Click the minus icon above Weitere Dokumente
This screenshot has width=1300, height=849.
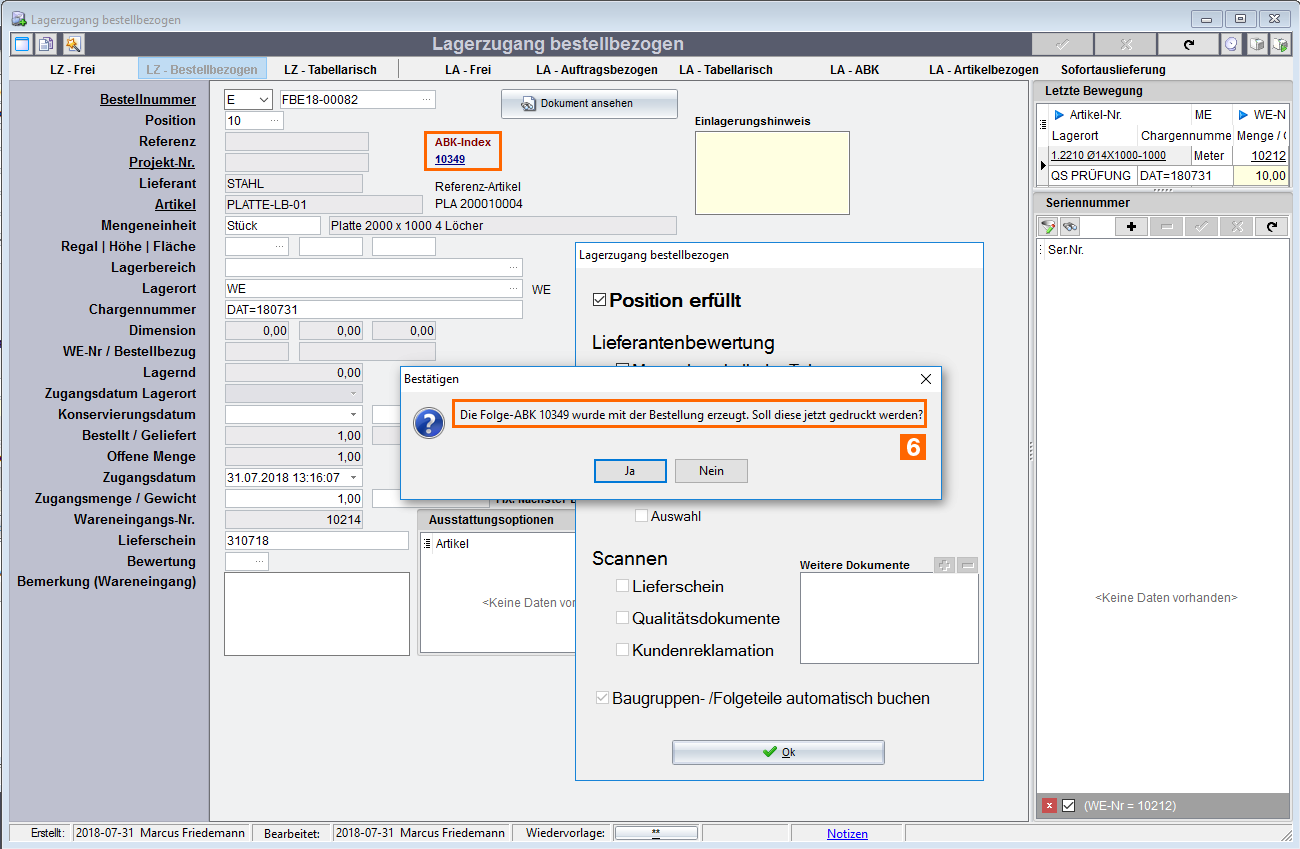point(967,565)
